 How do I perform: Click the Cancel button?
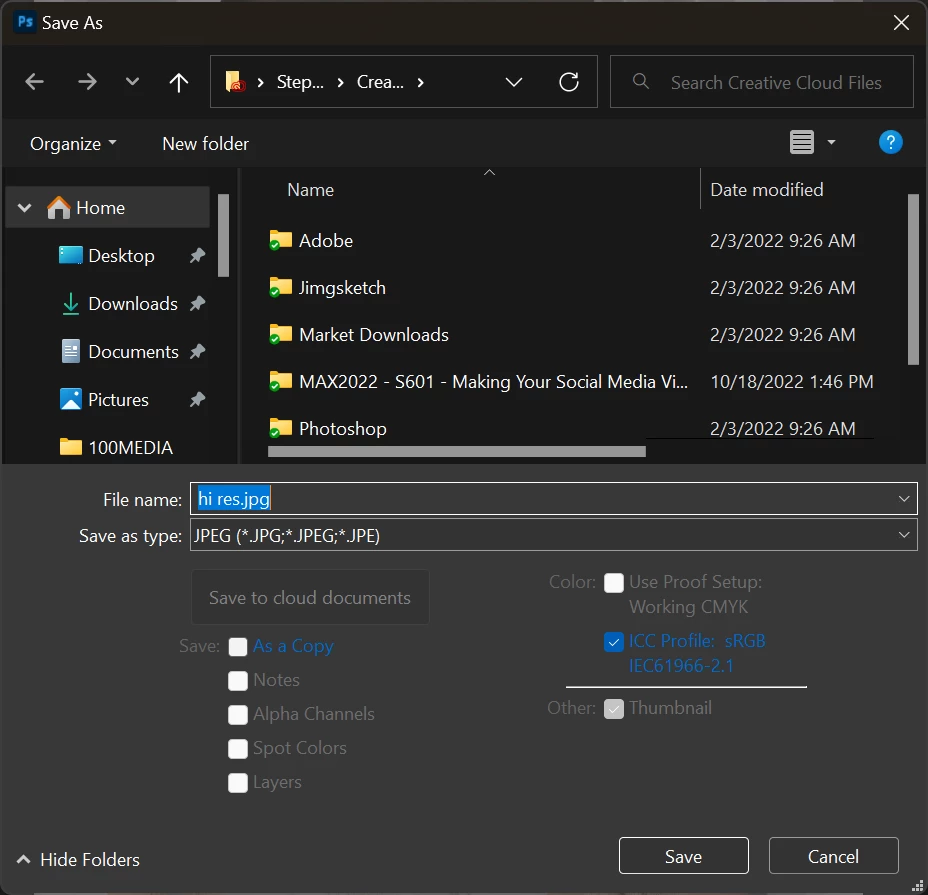click(833, 855)
